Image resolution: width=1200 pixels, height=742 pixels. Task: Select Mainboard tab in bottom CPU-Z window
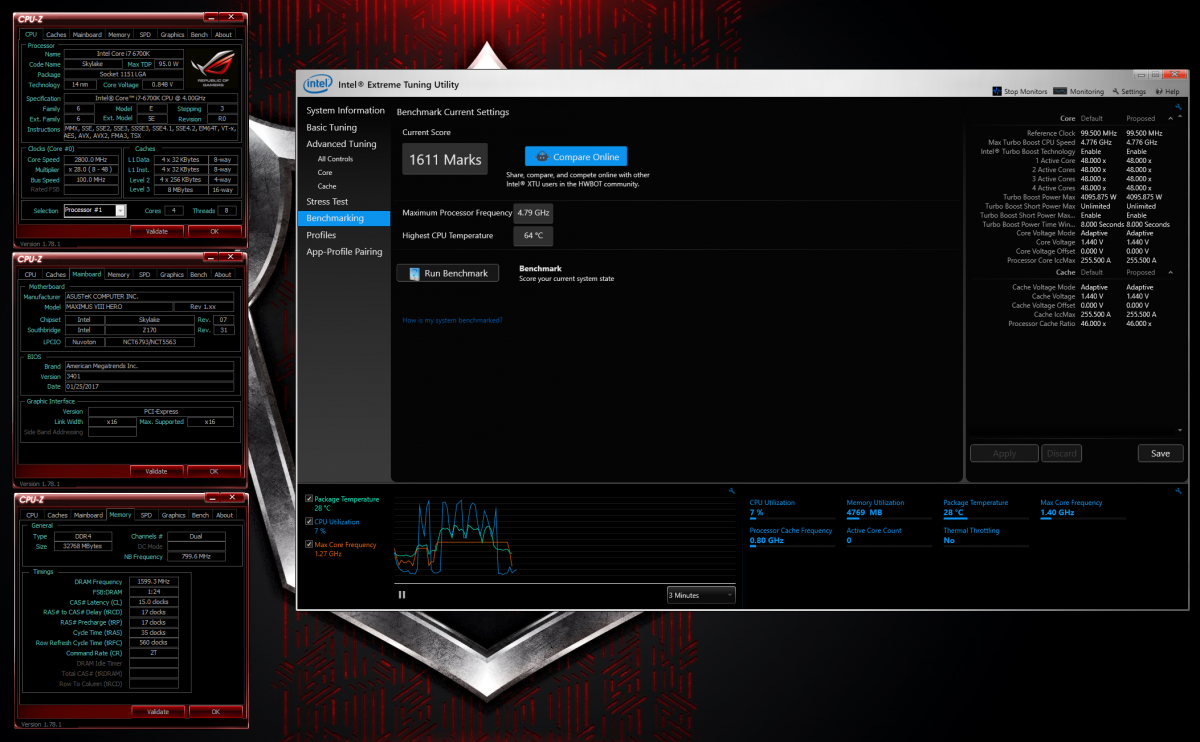coord(88,515)
